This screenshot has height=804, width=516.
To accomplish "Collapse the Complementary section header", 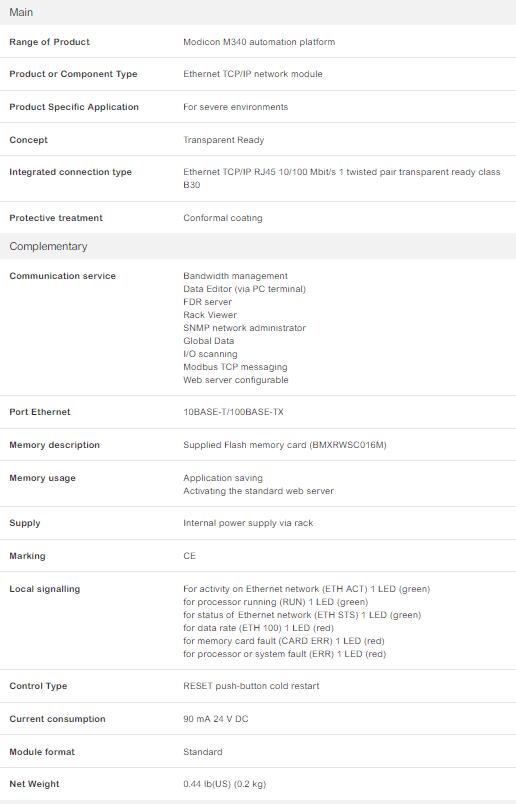I will (x=258, y=246).
